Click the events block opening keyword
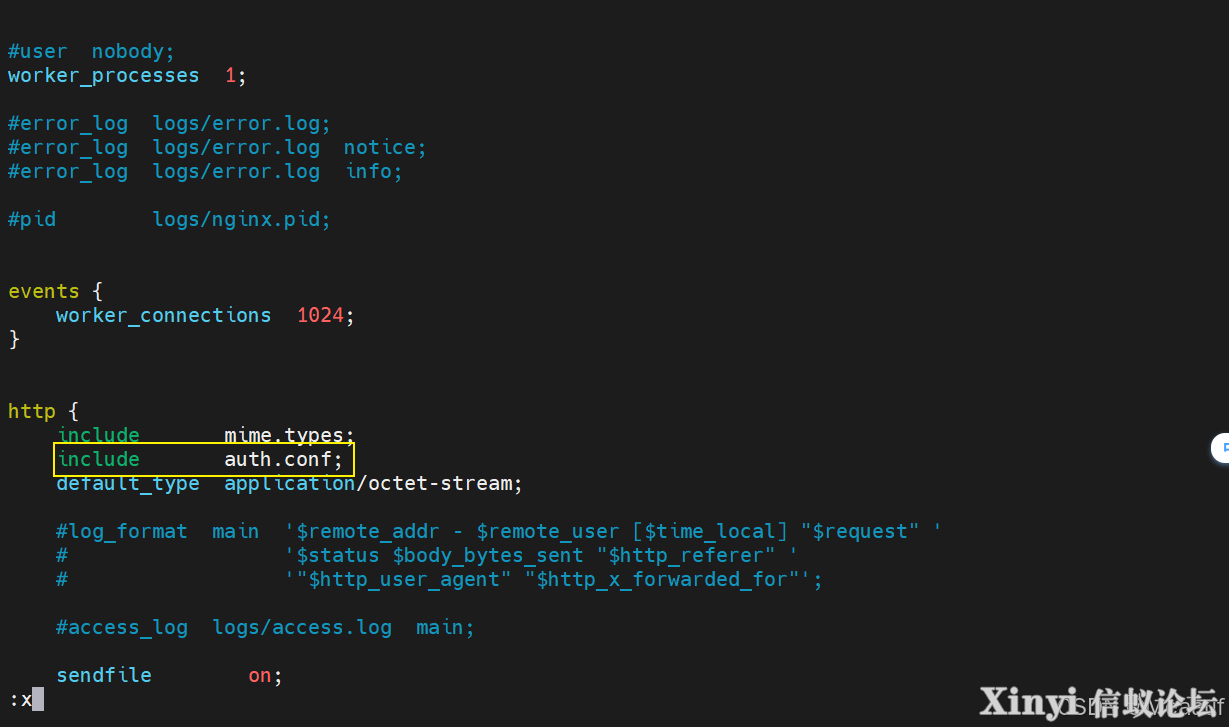 pos(44,291)
